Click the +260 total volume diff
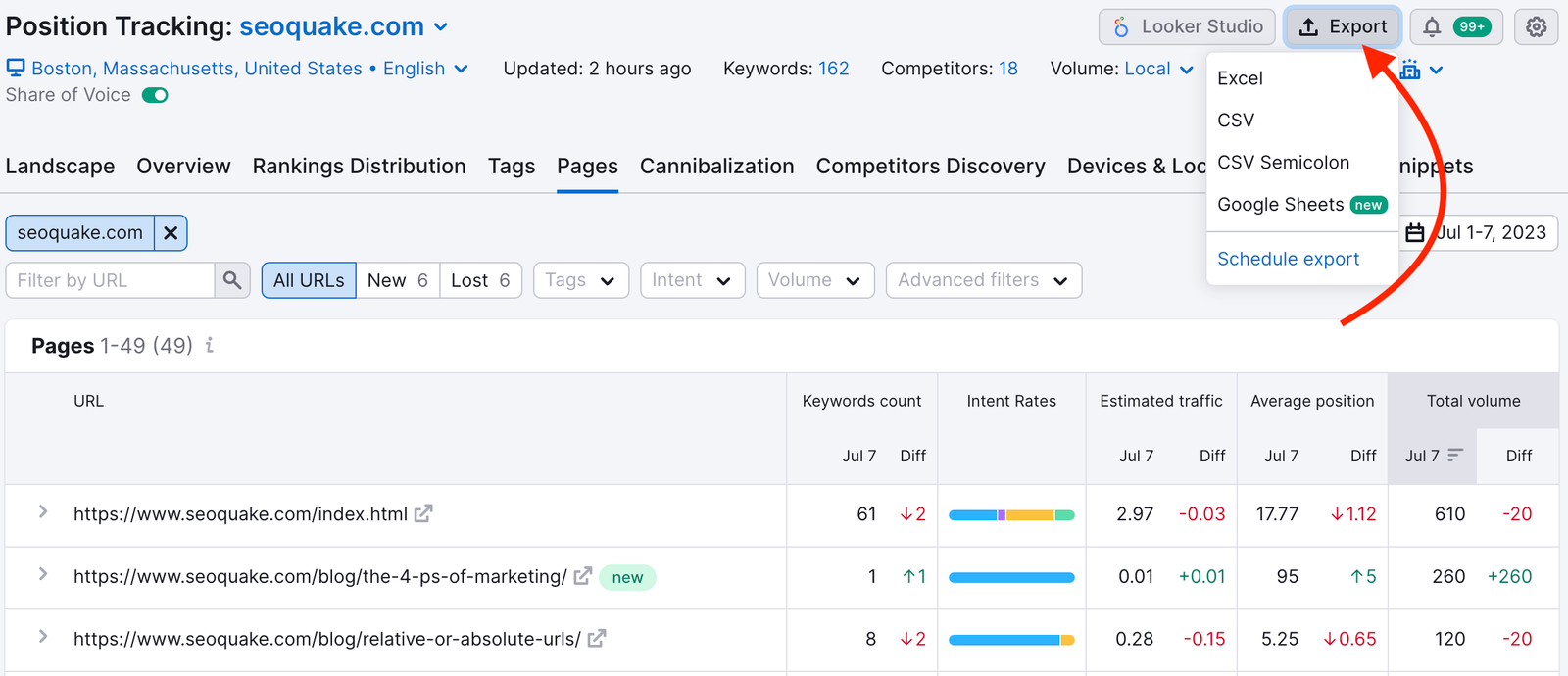The width and height of the screenshot is (1568, 676). 1509,577
